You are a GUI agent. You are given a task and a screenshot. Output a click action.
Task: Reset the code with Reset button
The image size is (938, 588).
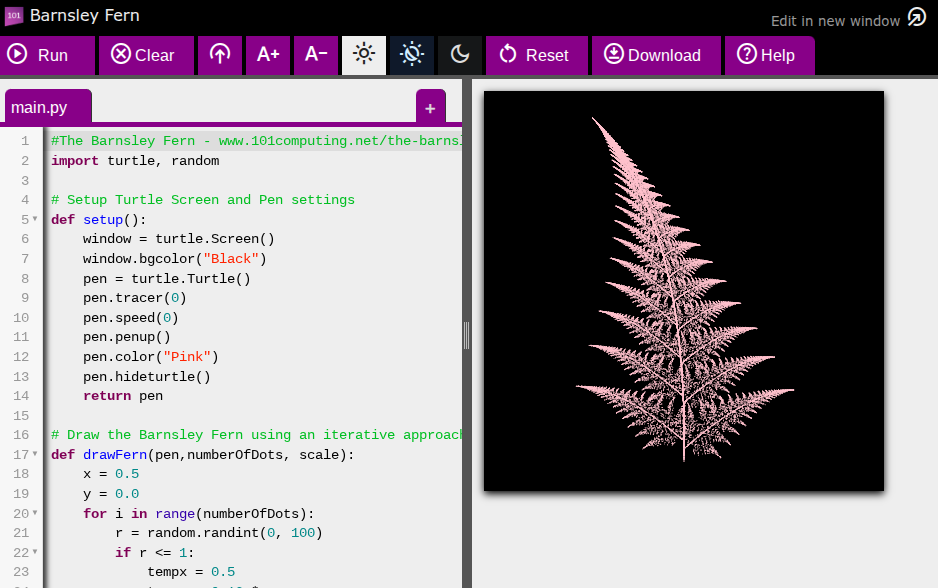[x=534, y=55]
